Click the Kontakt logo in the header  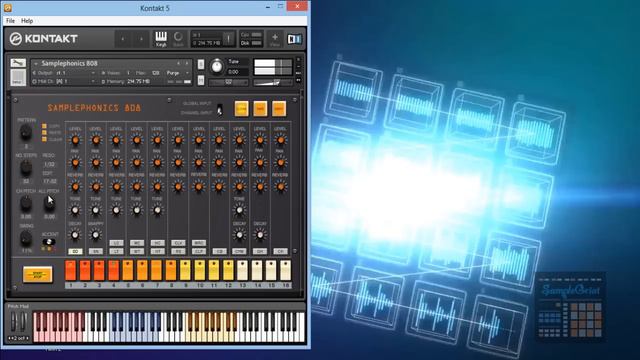coord(43,39)
